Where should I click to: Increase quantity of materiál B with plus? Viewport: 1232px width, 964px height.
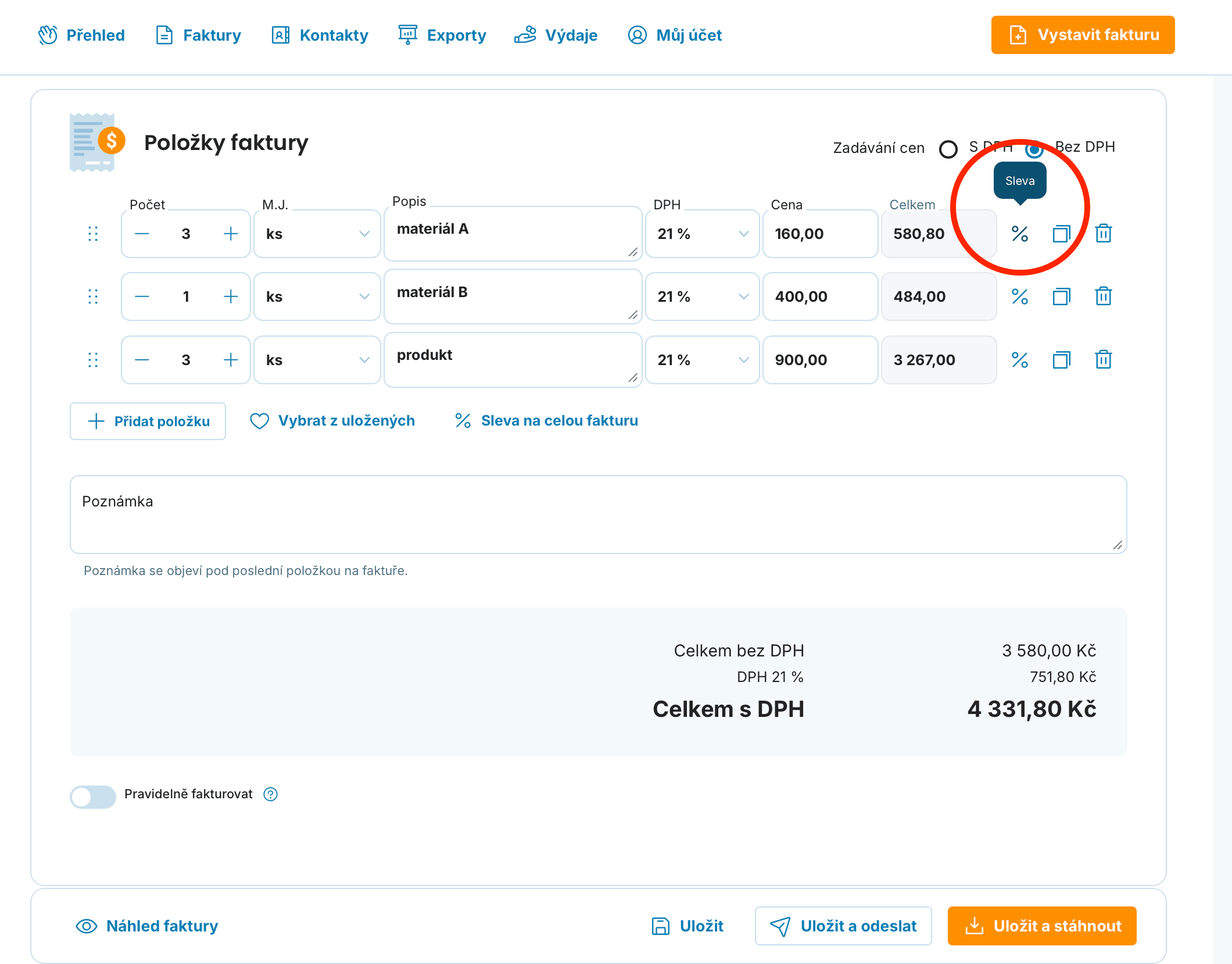pos(231,297)
